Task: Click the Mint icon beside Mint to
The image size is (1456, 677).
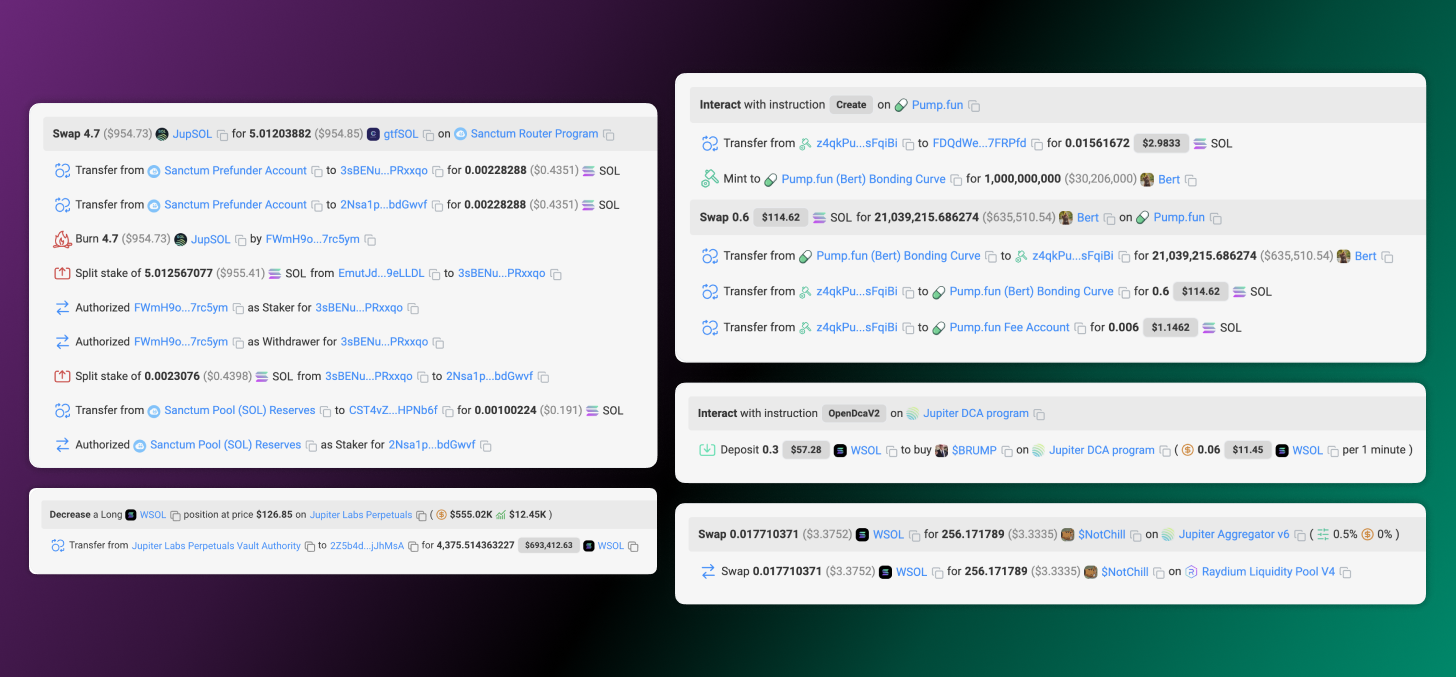Action: click(710, 179)
